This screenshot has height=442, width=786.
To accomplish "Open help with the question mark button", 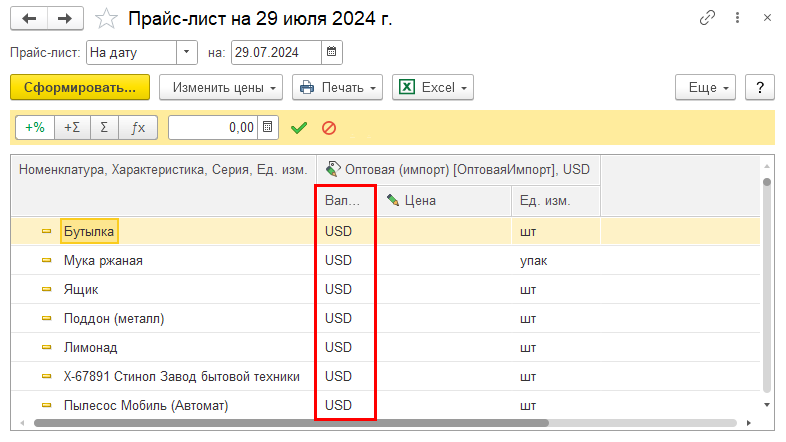I will pyautogui.click(x=760, y=87).
